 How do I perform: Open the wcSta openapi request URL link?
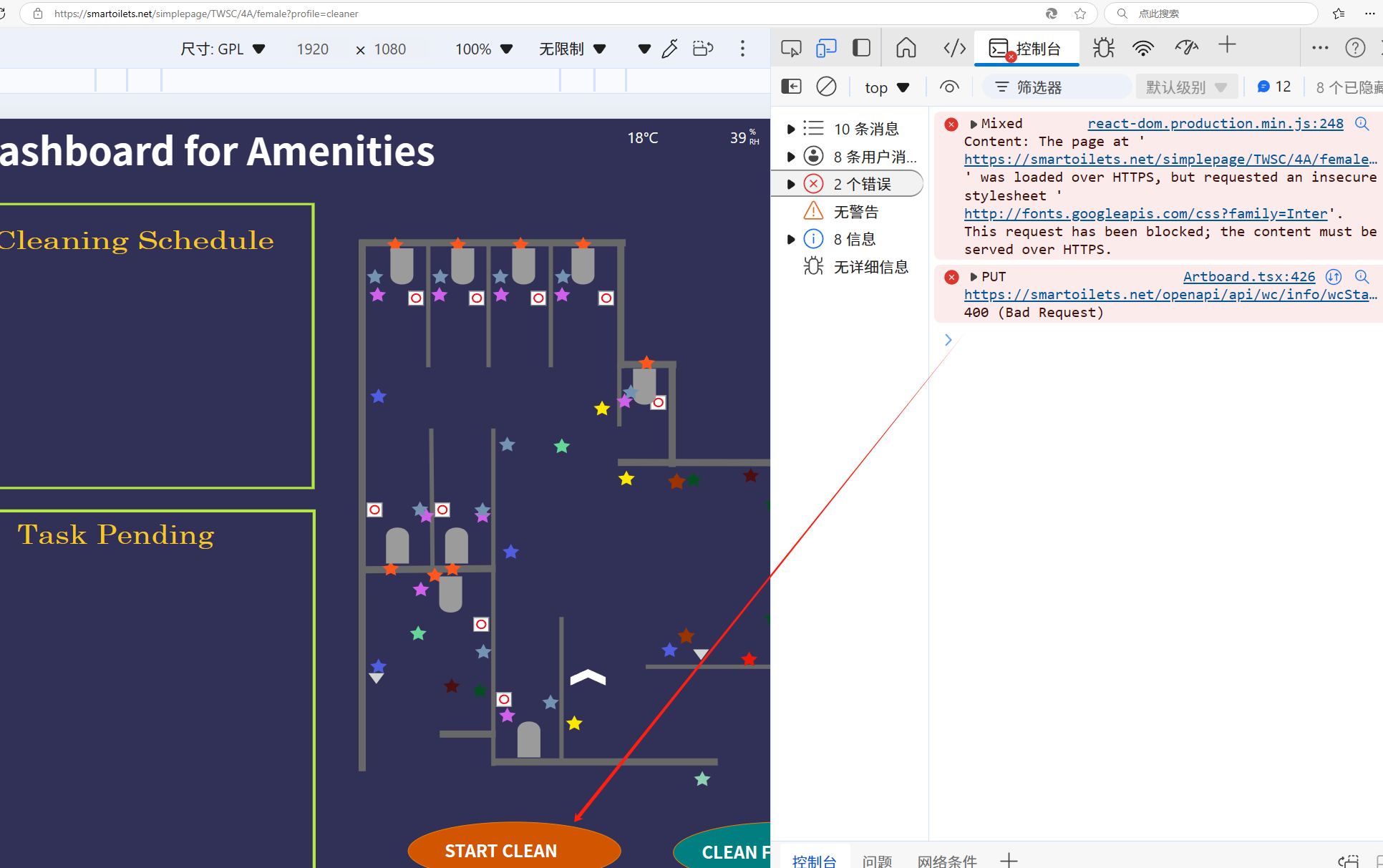point(1170,294)
